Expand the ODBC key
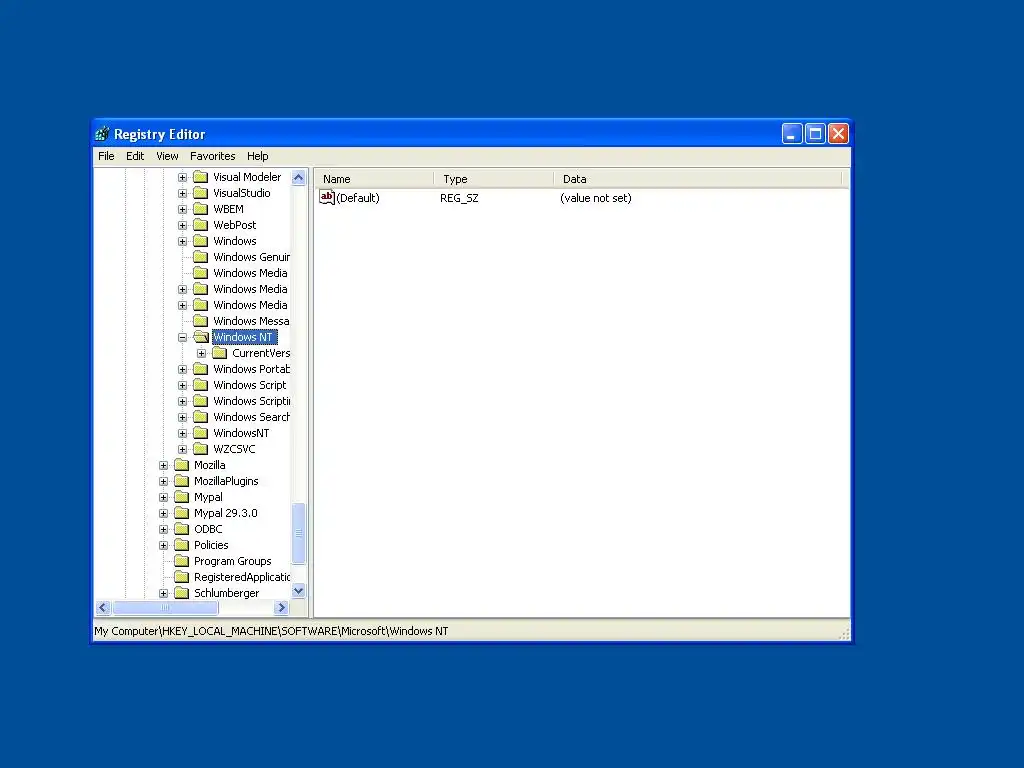The image size is (1024, 768). tap(164, 530)
